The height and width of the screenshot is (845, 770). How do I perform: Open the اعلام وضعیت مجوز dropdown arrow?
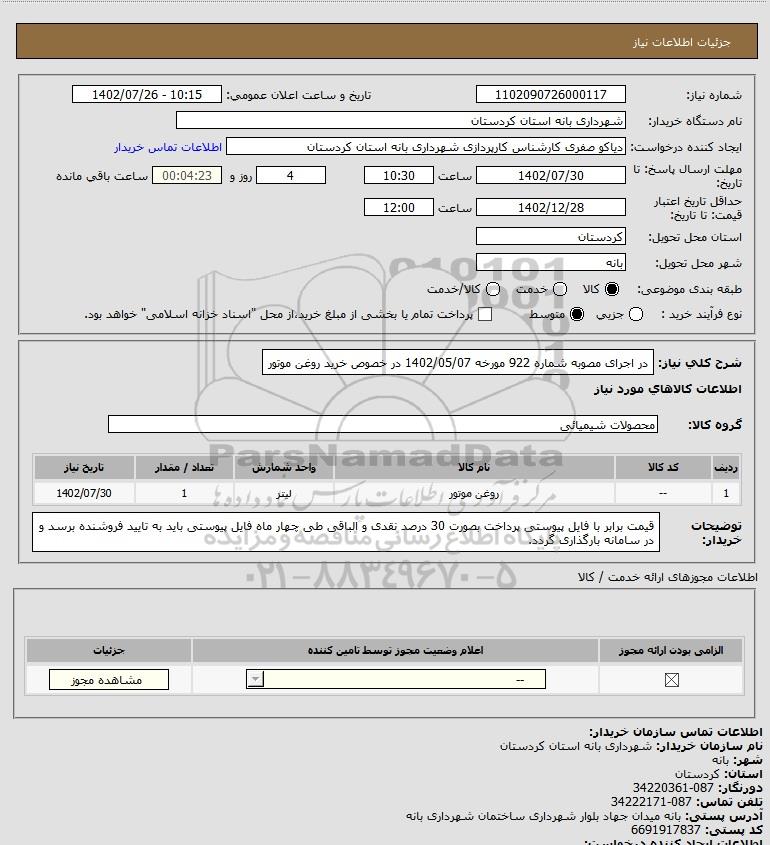pos(255,680)
